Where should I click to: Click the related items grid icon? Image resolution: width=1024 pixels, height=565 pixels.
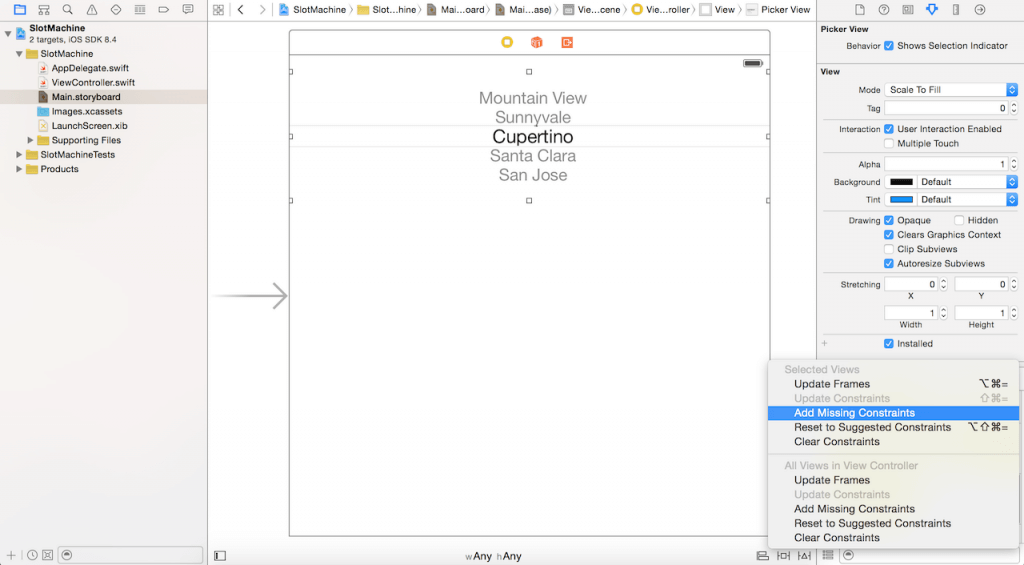(x=219, y=10)
